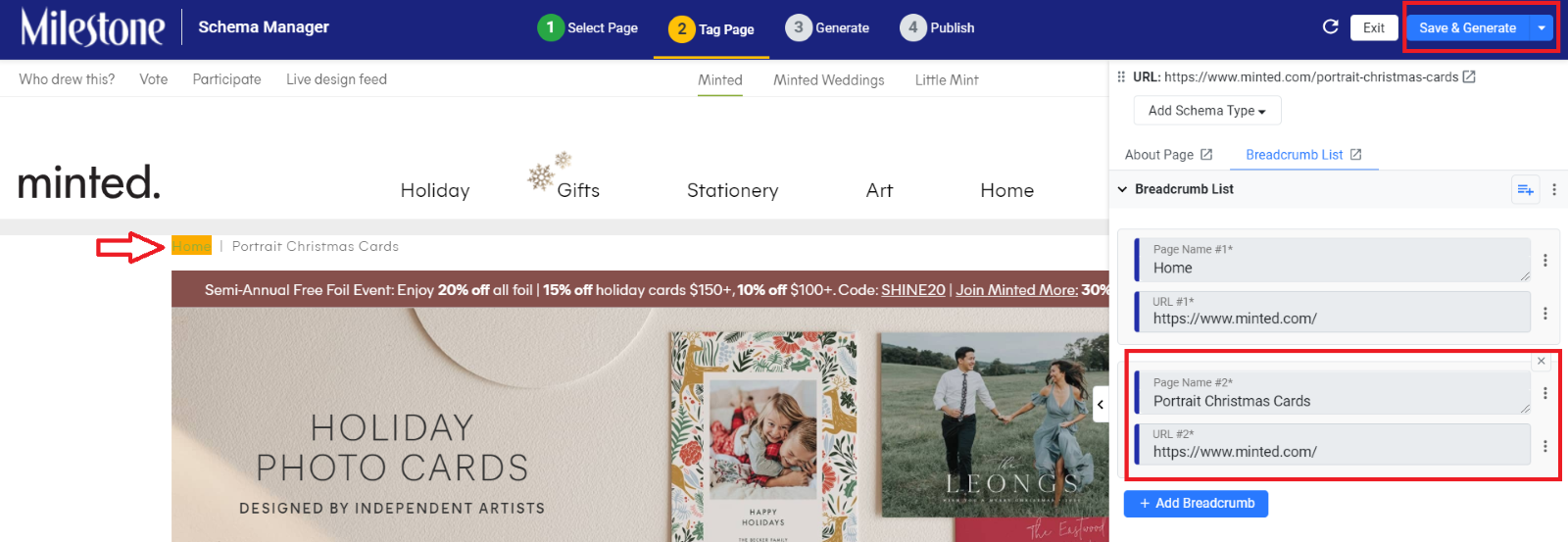Click the URL #1 input field
The width and height of the screenshot is (1568, 542).
1333,312
